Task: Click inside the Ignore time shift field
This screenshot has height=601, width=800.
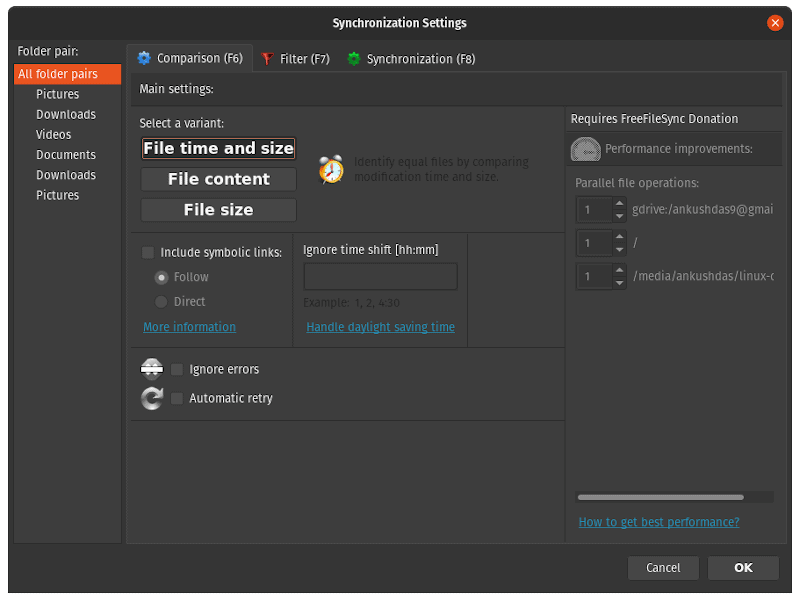Action: tap(380, 276)
